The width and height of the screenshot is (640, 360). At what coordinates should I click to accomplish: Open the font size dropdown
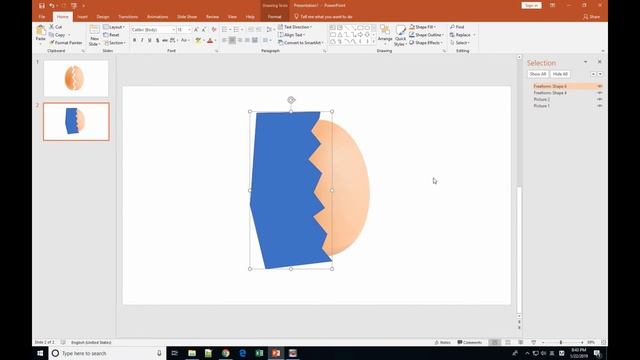189,30
